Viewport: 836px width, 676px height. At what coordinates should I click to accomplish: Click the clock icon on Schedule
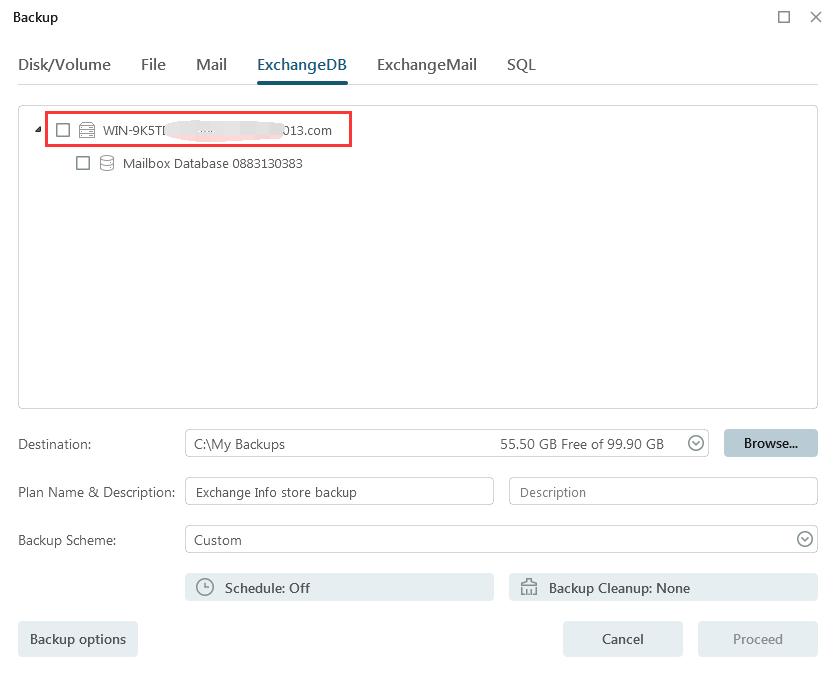point(205,588)
